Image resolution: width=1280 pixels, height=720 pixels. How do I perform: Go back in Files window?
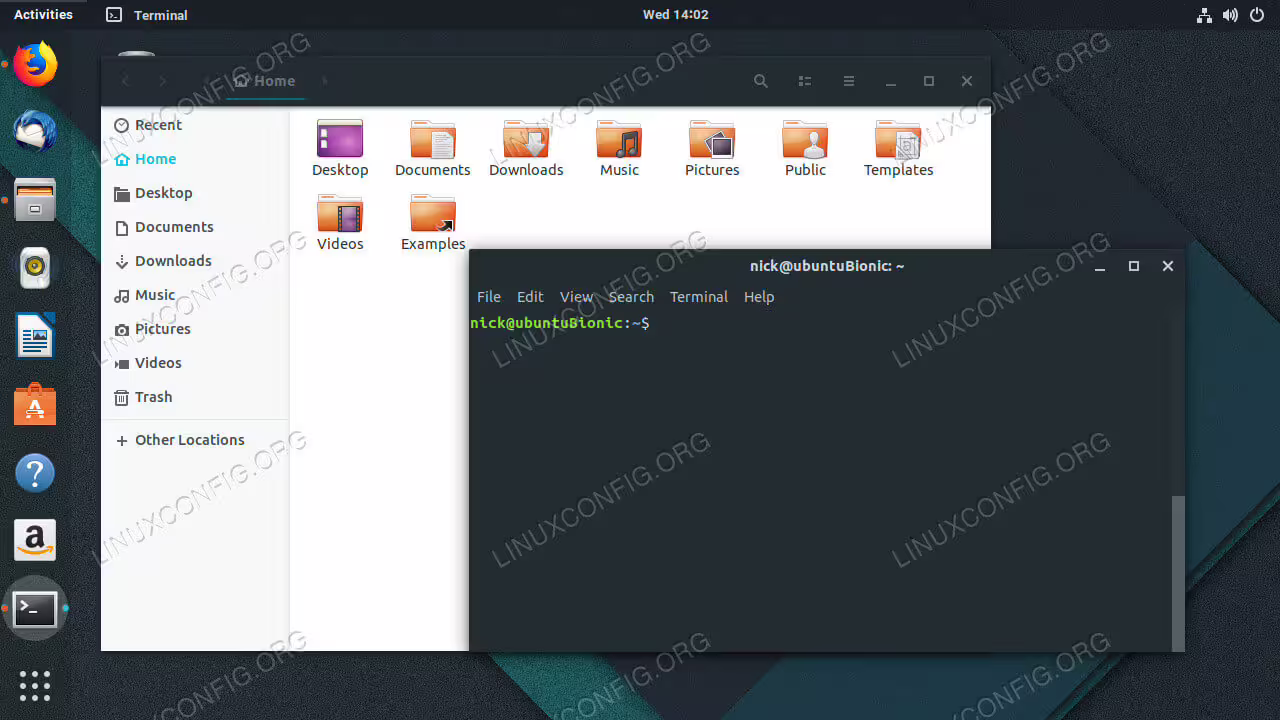point(126,81)
